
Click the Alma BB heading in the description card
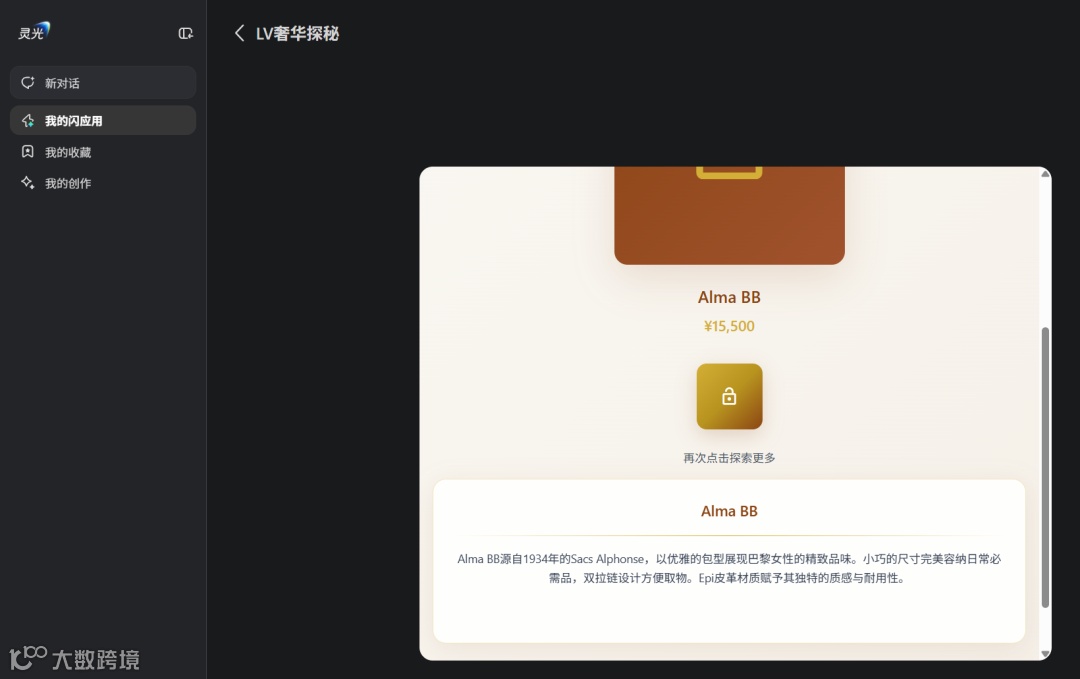point(729,511)
